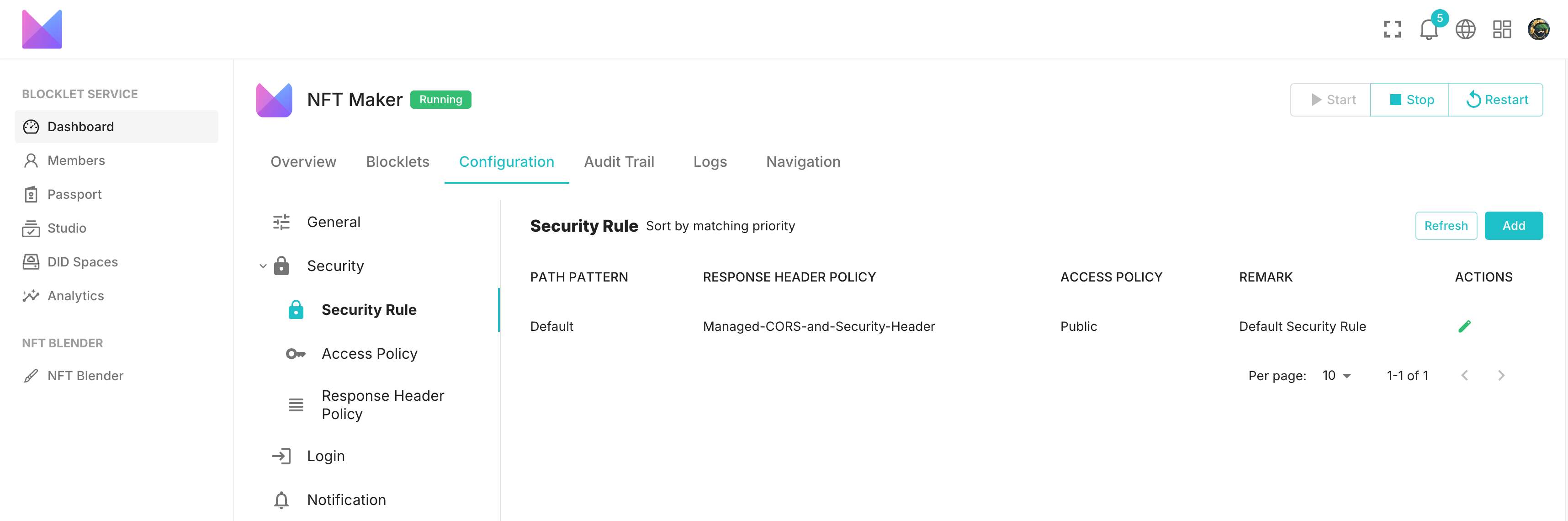This screenshot has width=1568, height=521.
Task: Click the Add button
Action: [x=1513, y=226]
